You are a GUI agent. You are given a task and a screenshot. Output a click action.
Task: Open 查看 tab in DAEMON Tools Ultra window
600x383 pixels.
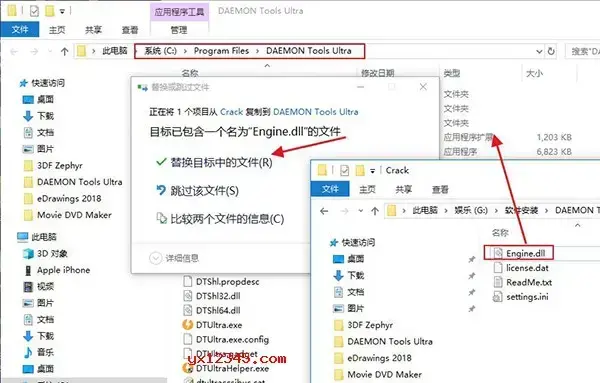[130, 30]
